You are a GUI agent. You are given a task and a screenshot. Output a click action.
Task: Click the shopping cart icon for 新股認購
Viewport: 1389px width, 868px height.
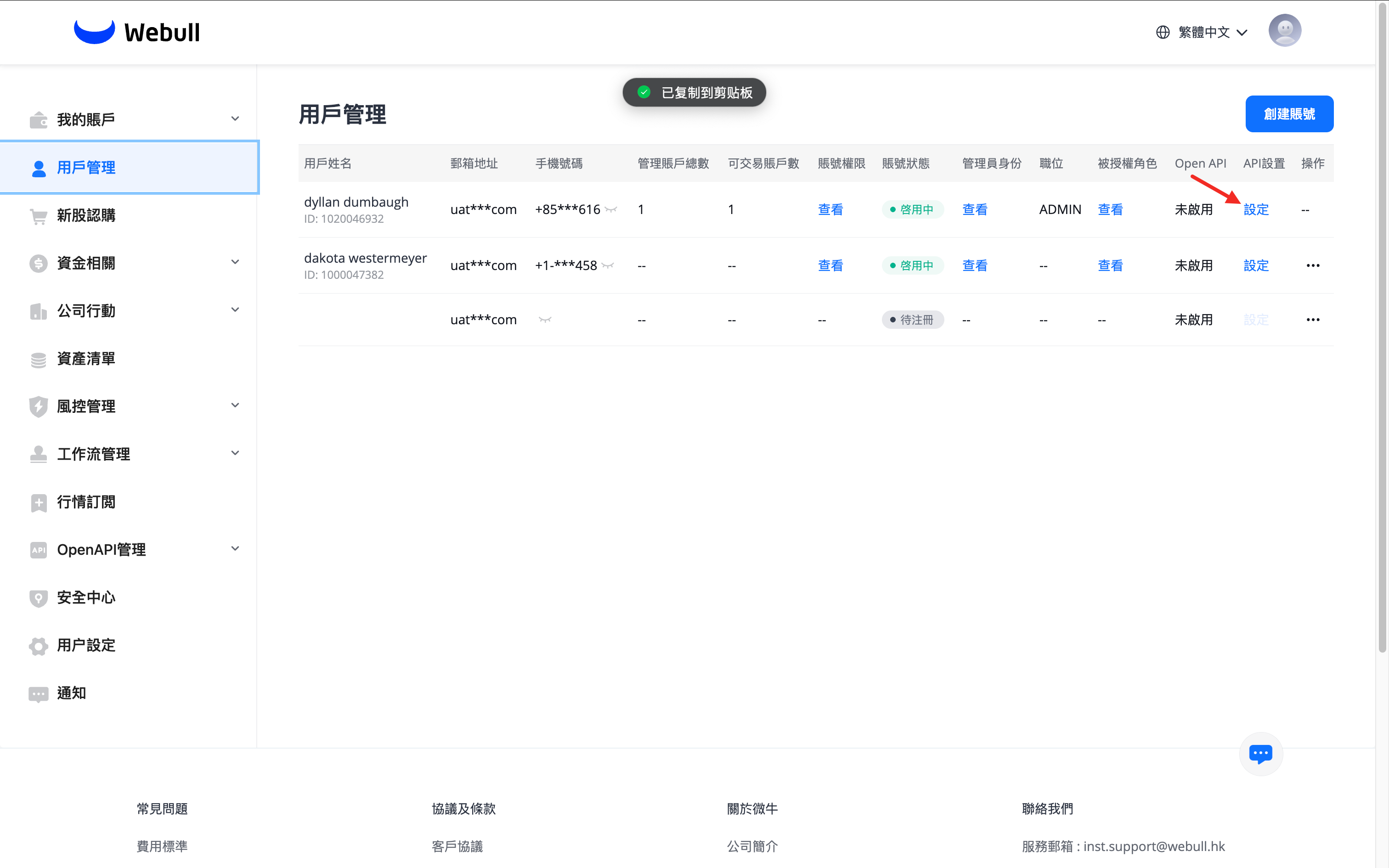click(39, 216)
